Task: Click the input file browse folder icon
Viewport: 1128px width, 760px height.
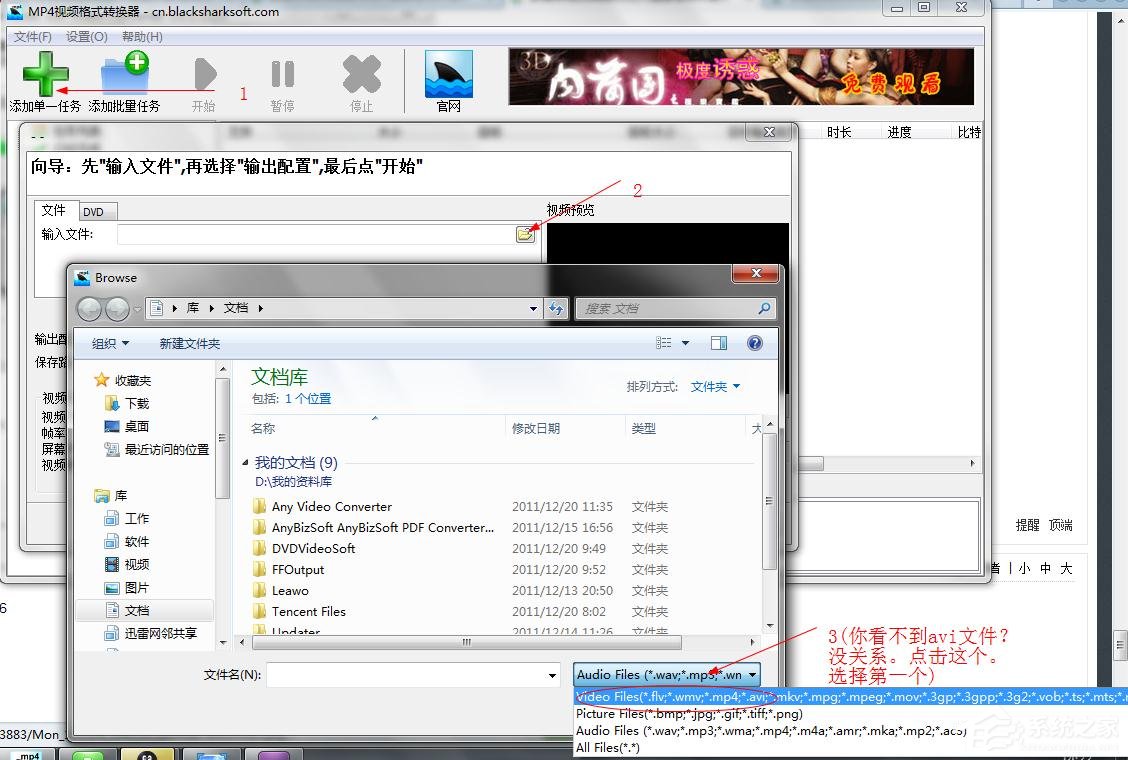Action: (527, 233)
